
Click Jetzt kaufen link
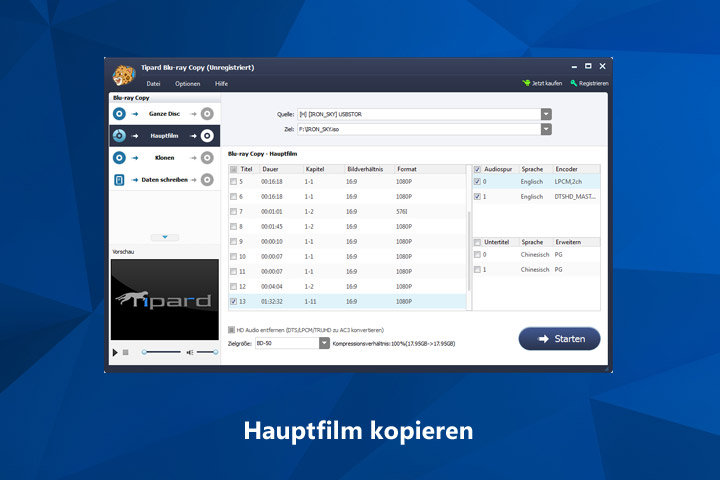542,83
